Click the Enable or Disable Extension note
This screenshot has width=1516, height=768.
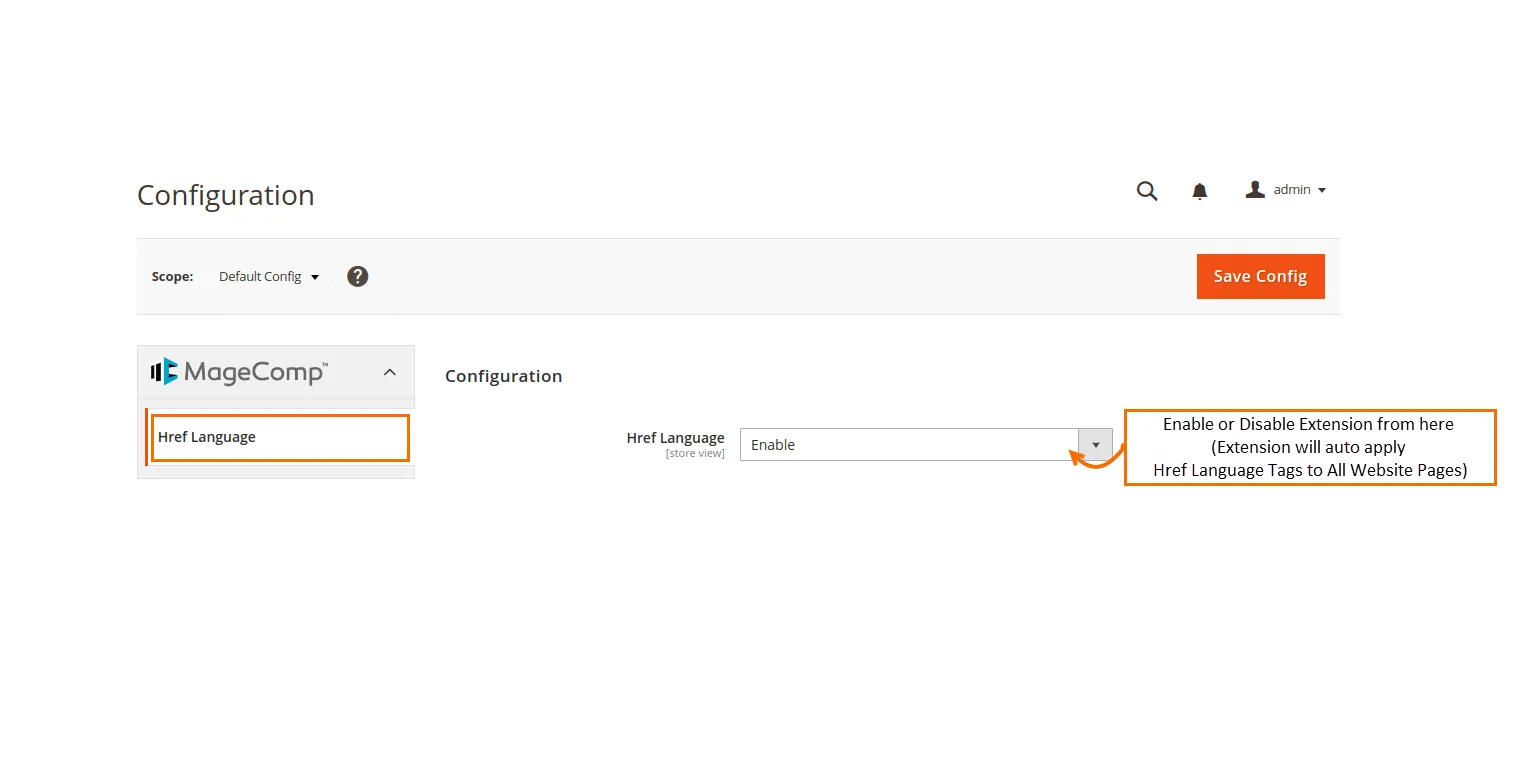(1309, 447)
